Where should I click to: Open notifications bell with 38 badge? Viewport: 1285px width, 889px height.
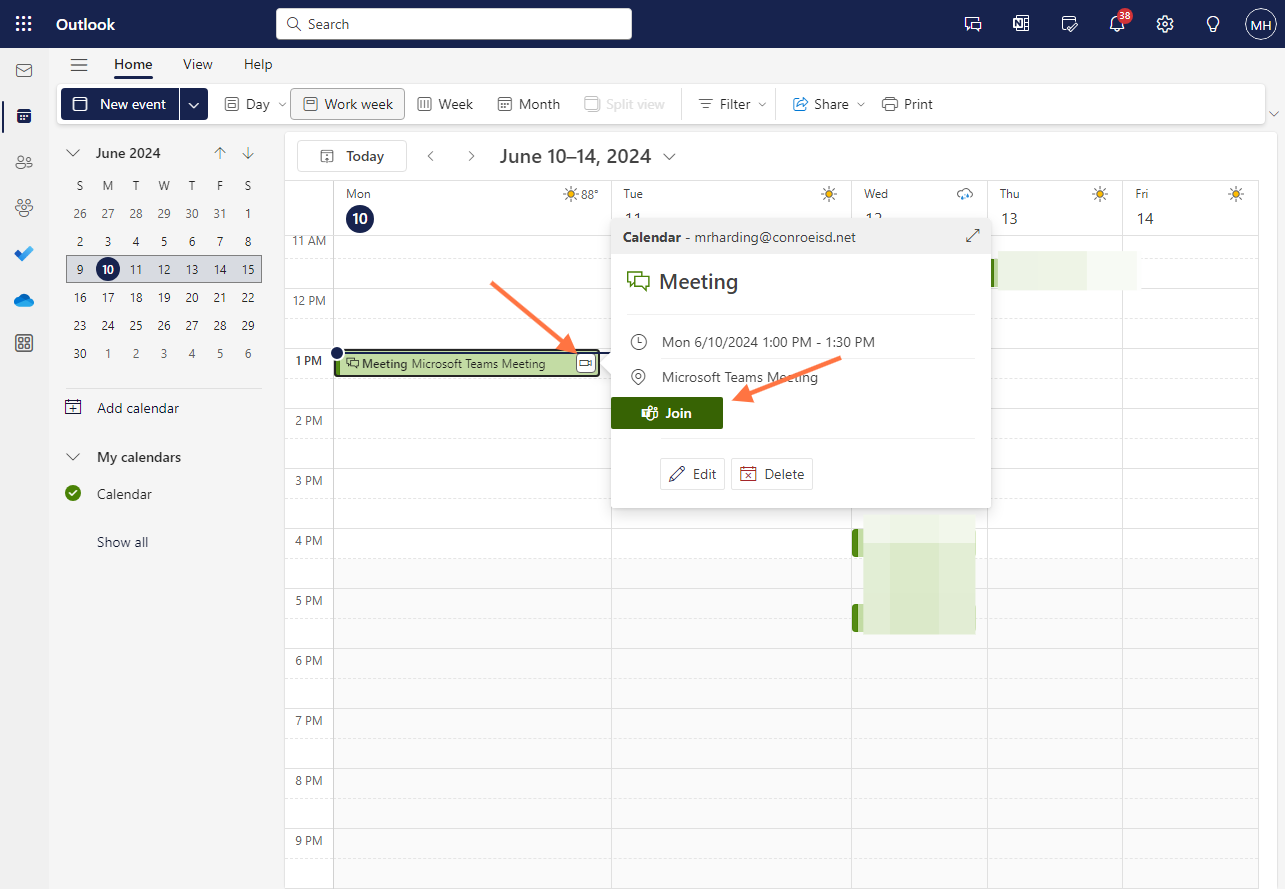tap(1118, 24)
